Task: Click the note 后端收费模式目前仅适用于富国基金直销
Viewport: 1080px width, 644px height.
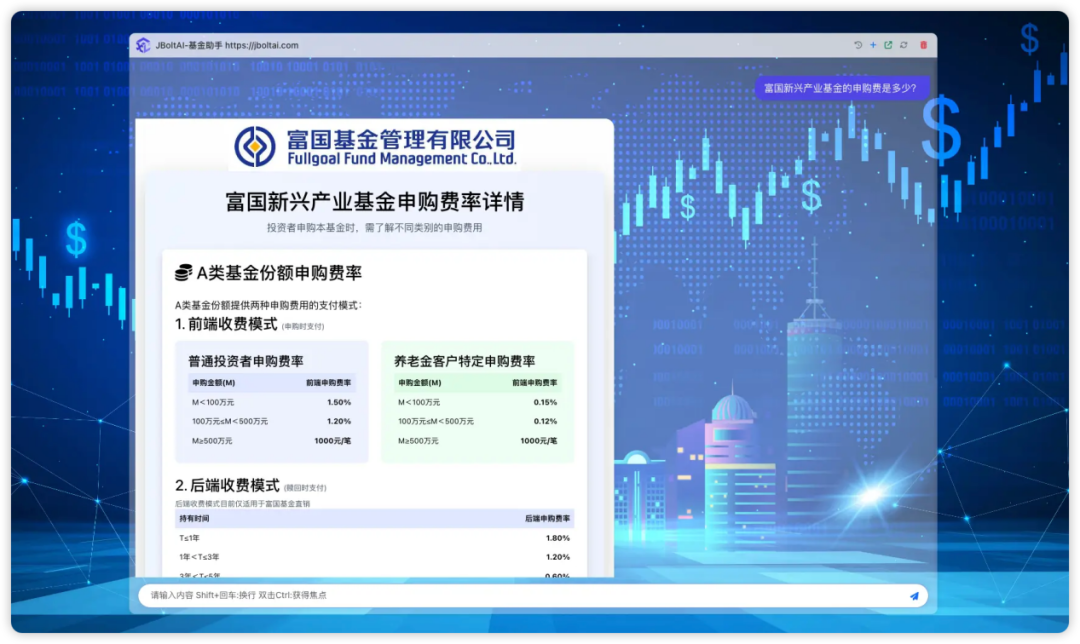Action: [x=242, y=503]
